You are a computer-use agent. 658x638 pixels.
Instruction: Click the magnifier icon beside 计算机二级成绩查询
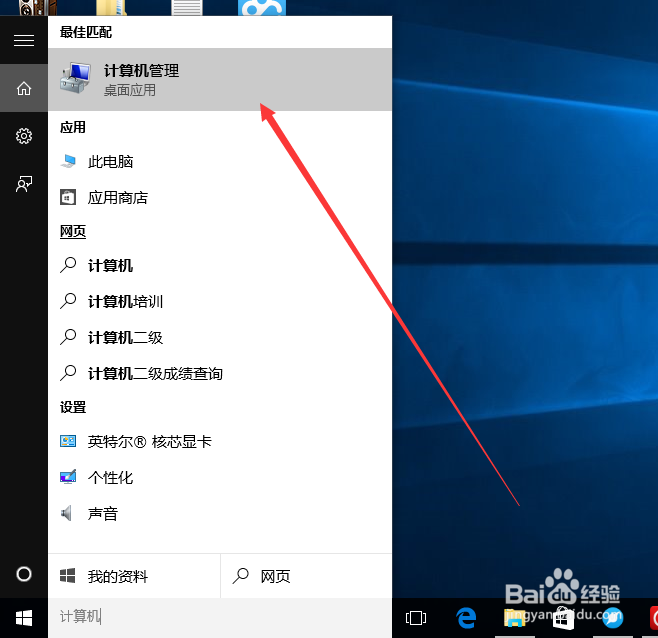pyautogui.click(x=68, y=373)
